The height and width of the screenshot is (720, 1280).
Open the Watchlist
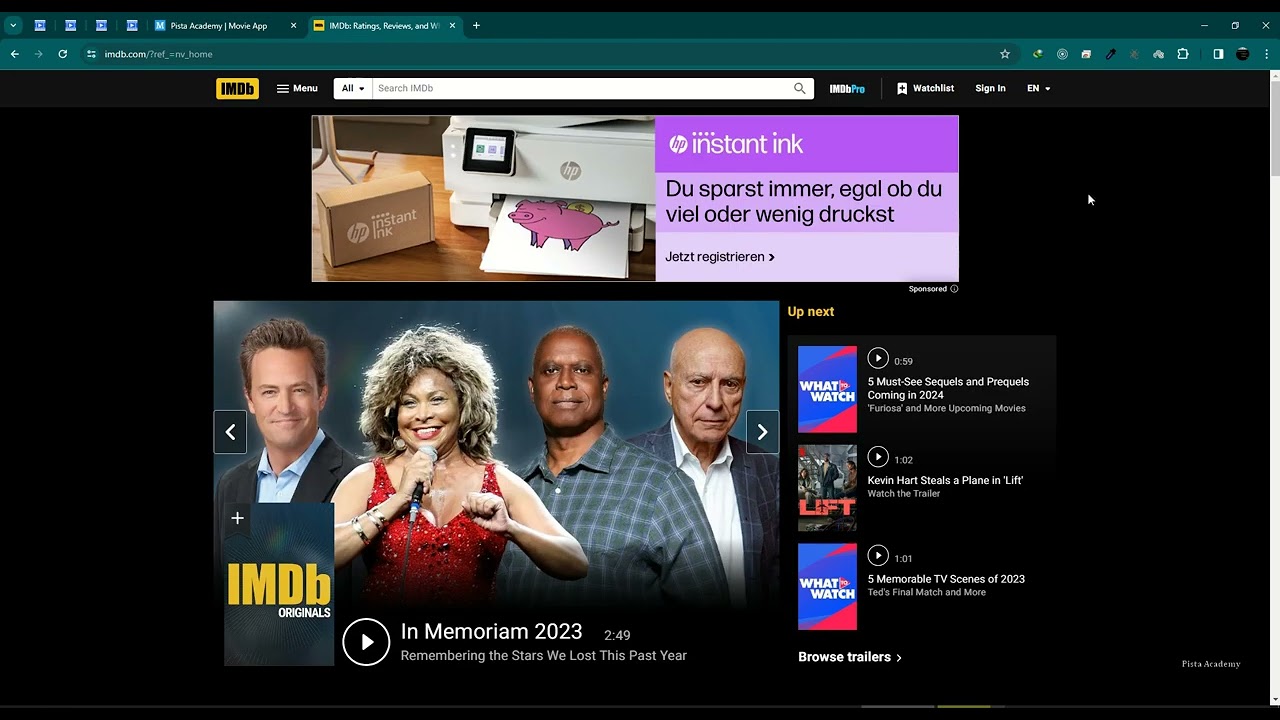(x=925, y=88)
